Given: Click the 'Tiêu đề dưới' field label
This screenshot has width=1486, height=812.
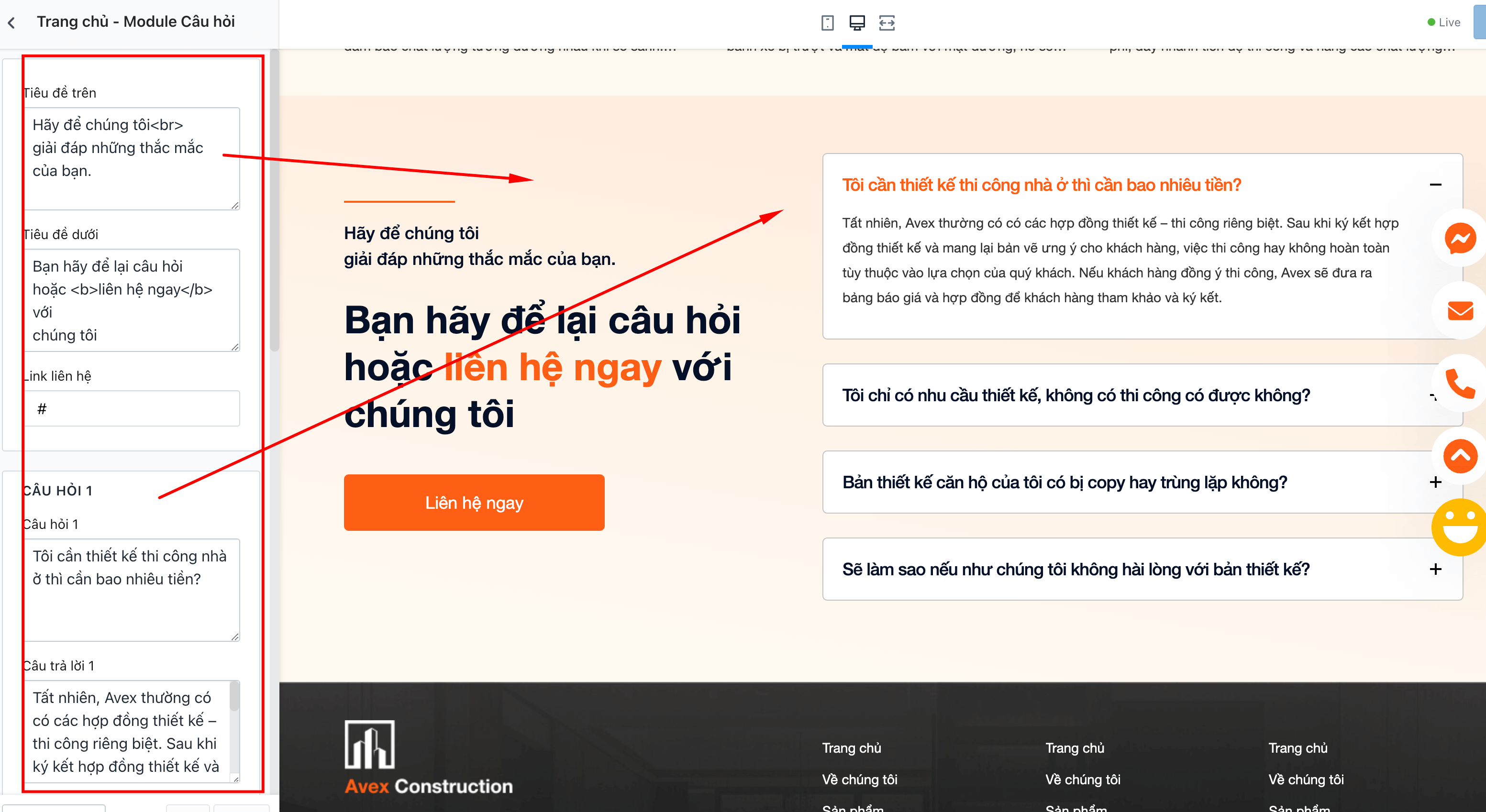Looking at the screenshot, I should (x=60, y=234).
